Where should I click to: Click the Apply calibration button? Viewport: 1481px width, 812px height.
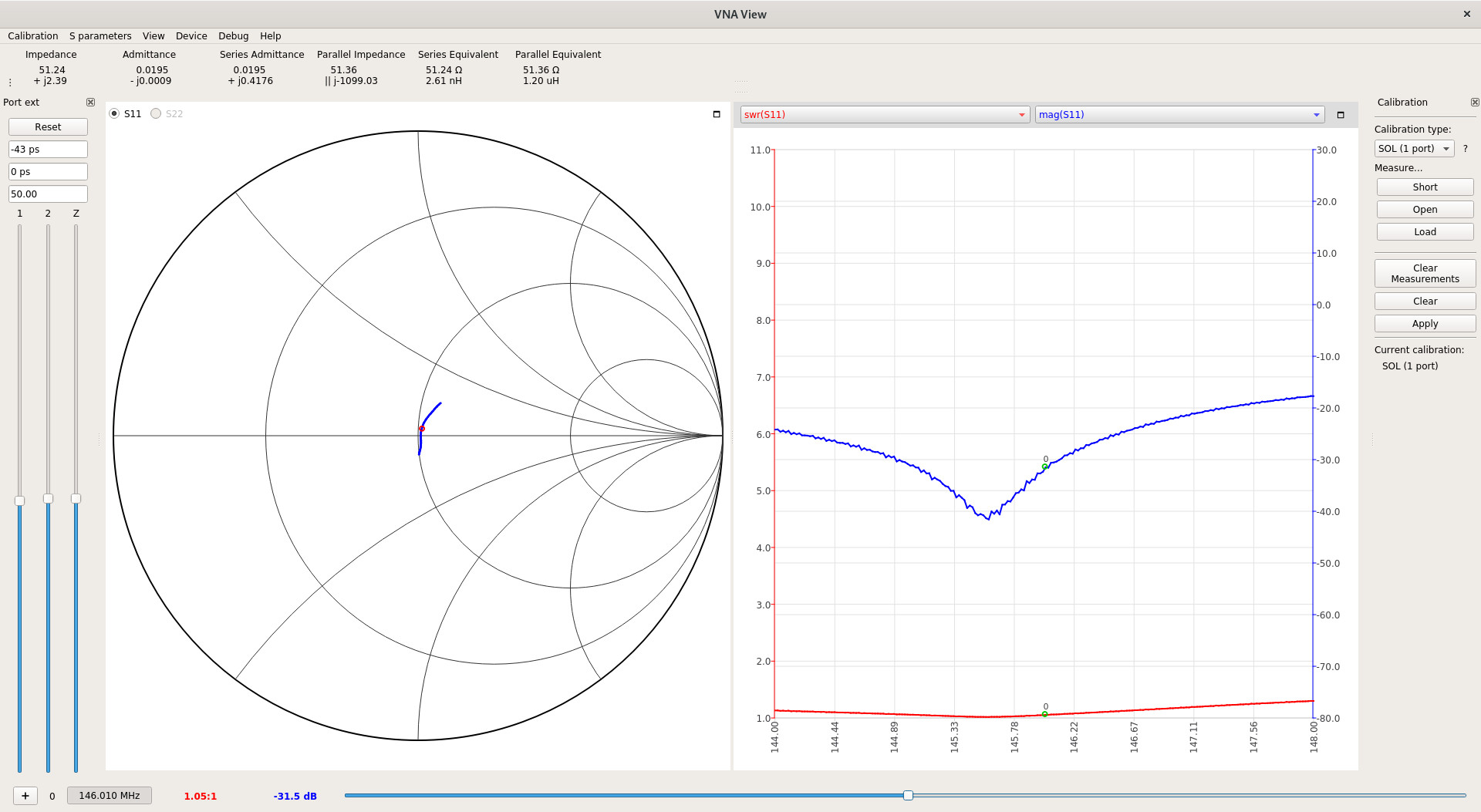[x=1425, y=324]
